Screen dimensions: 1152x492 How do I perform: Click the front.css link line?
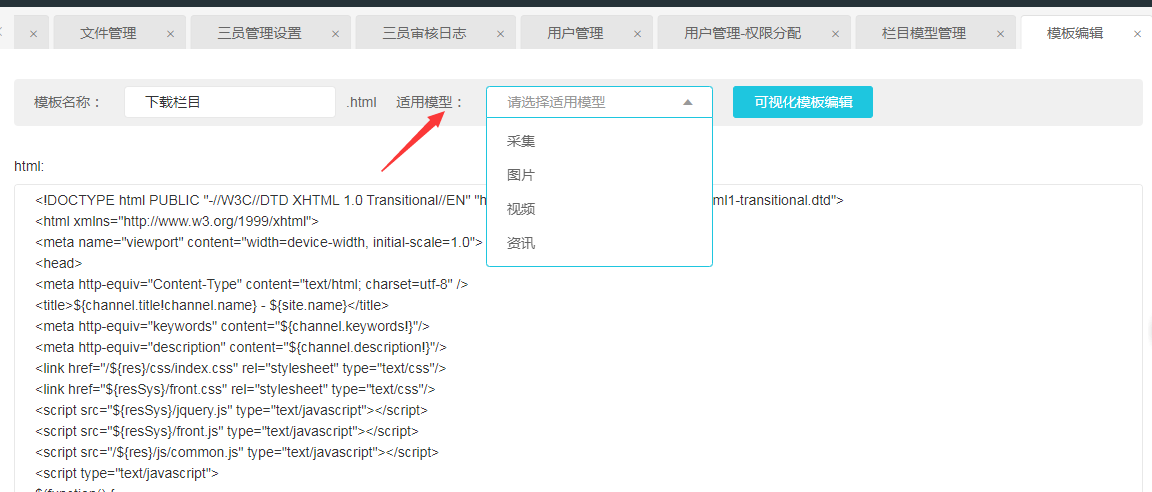[x=235, y=389]
